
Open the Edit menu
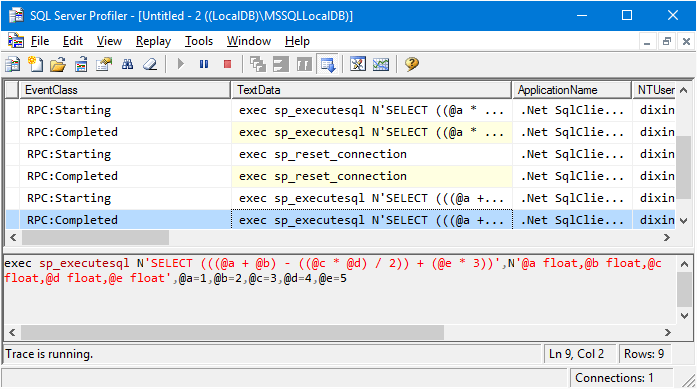click(73, 41)
